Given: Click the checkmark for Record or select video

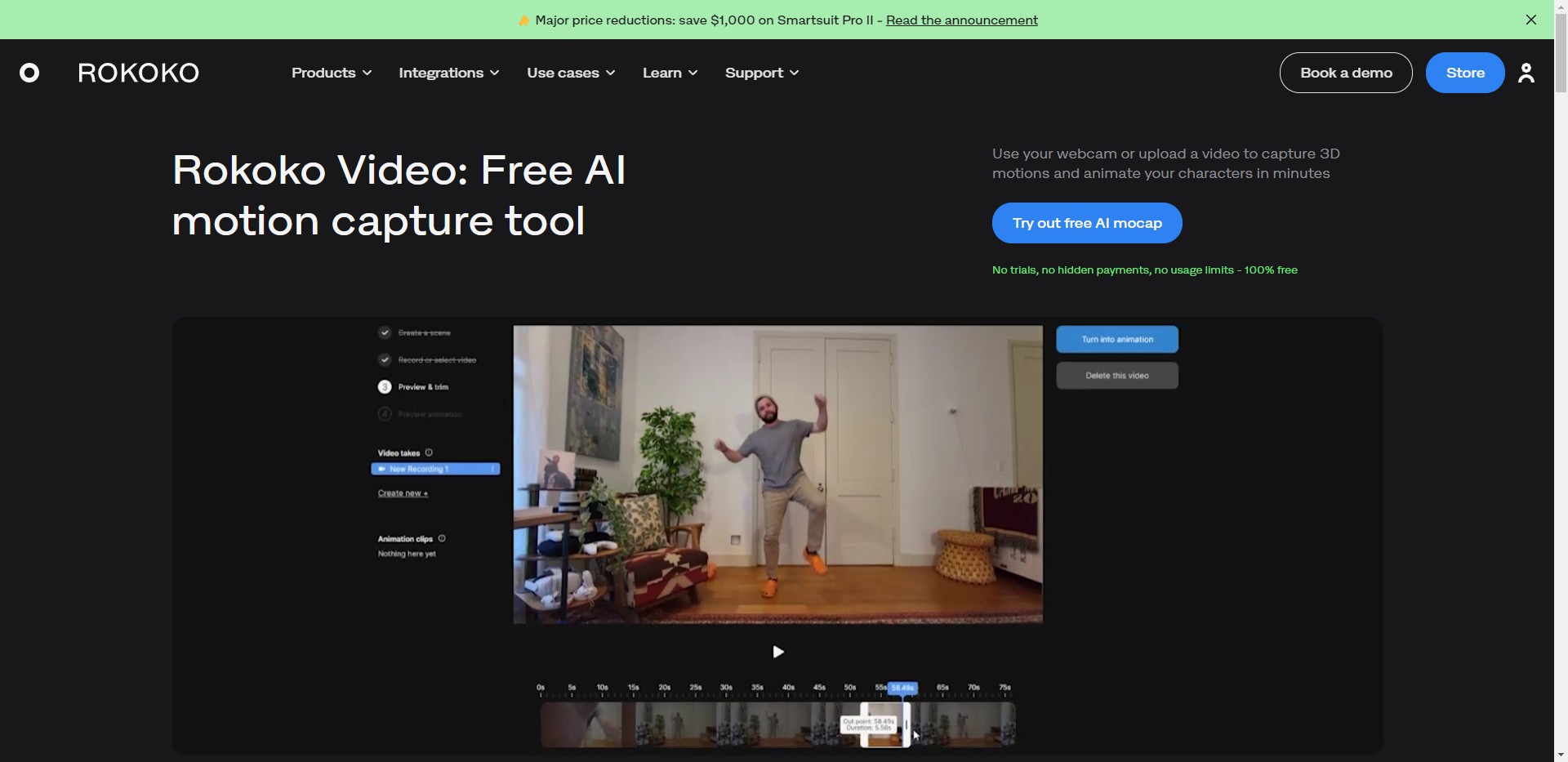Looking at the screenshot, I should pos(384,359).
